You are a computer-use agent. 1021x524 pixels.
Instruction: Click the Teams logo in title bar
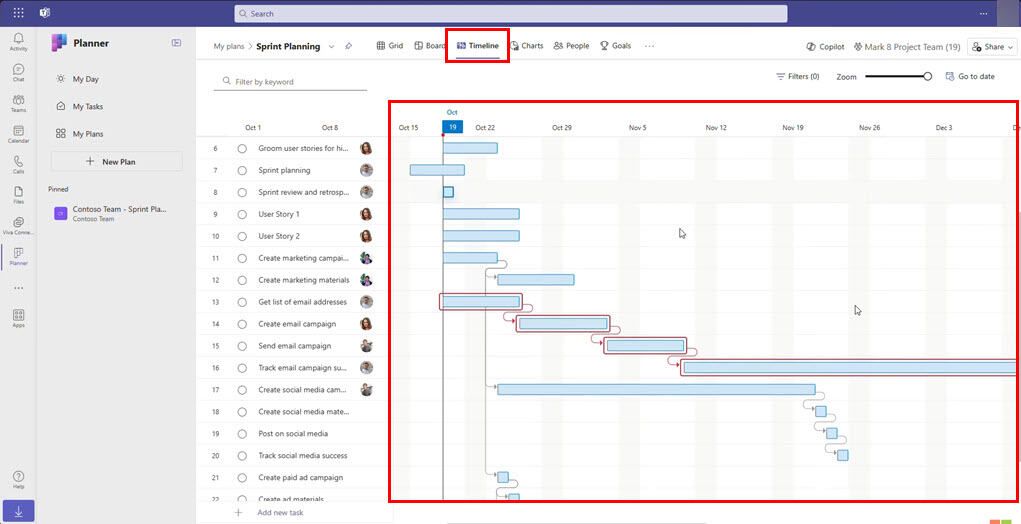45,13
